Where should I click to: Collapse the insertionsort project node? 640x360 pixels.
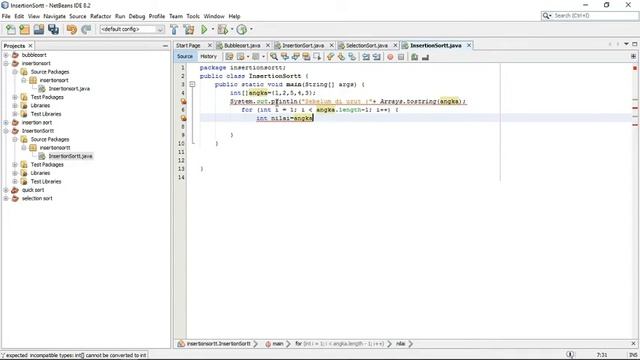pos(6,64)
